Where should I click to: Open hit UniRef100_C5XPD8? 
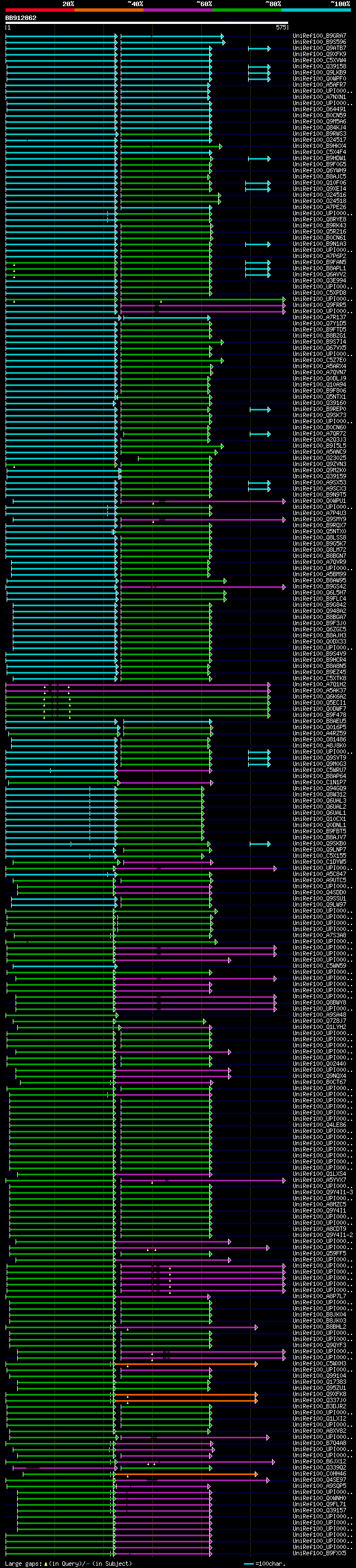(x=319, y=293)
